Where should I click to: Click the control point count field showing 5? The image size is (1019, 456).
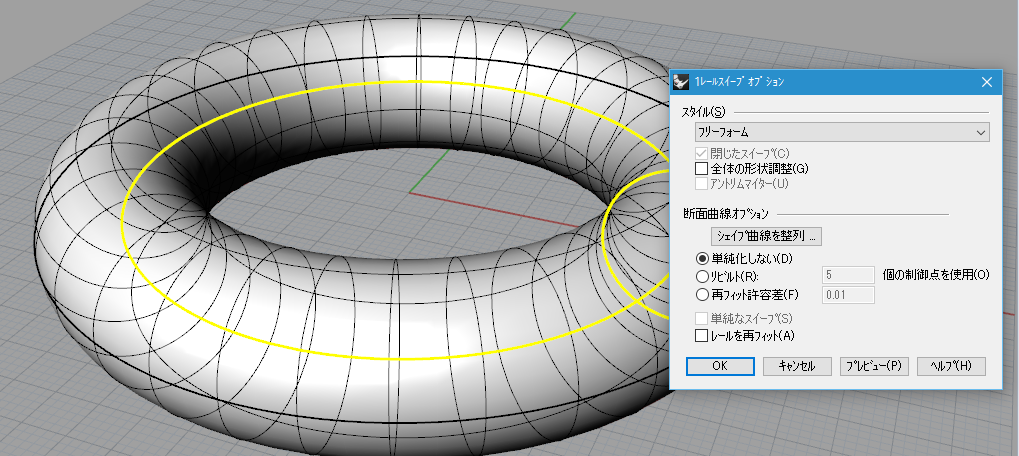848,275
